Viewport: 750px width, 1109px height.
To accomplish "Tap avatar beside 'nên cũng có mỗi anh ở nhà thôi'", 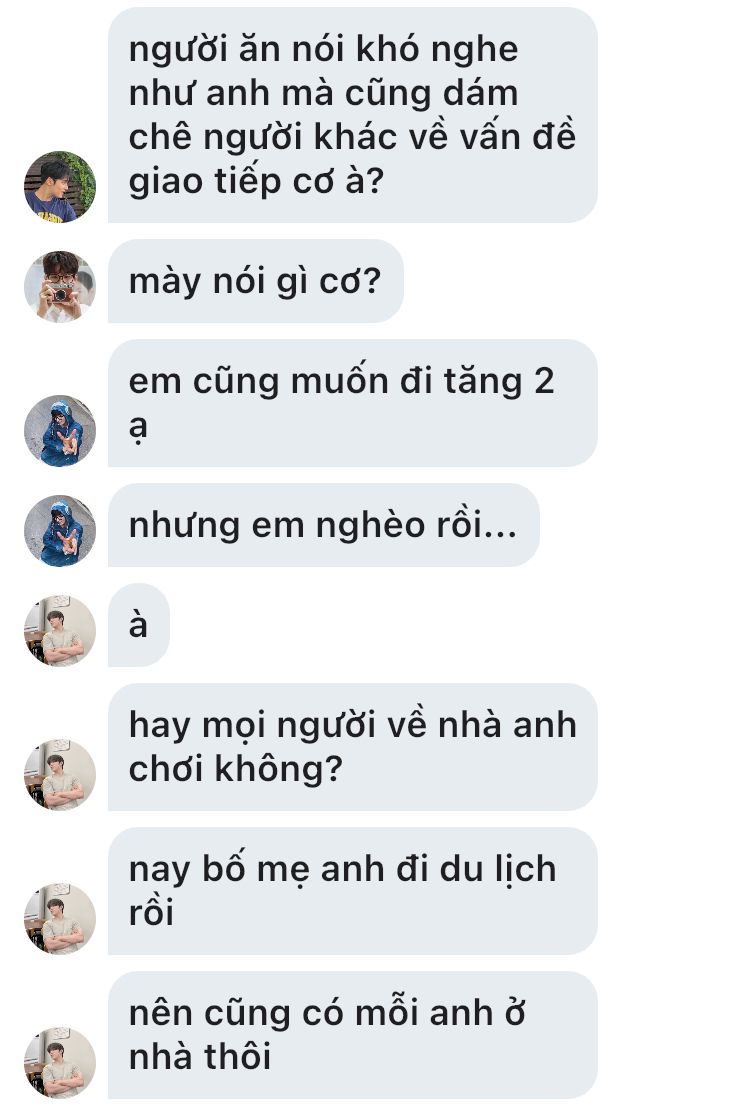I will (x=60, y=1063).
